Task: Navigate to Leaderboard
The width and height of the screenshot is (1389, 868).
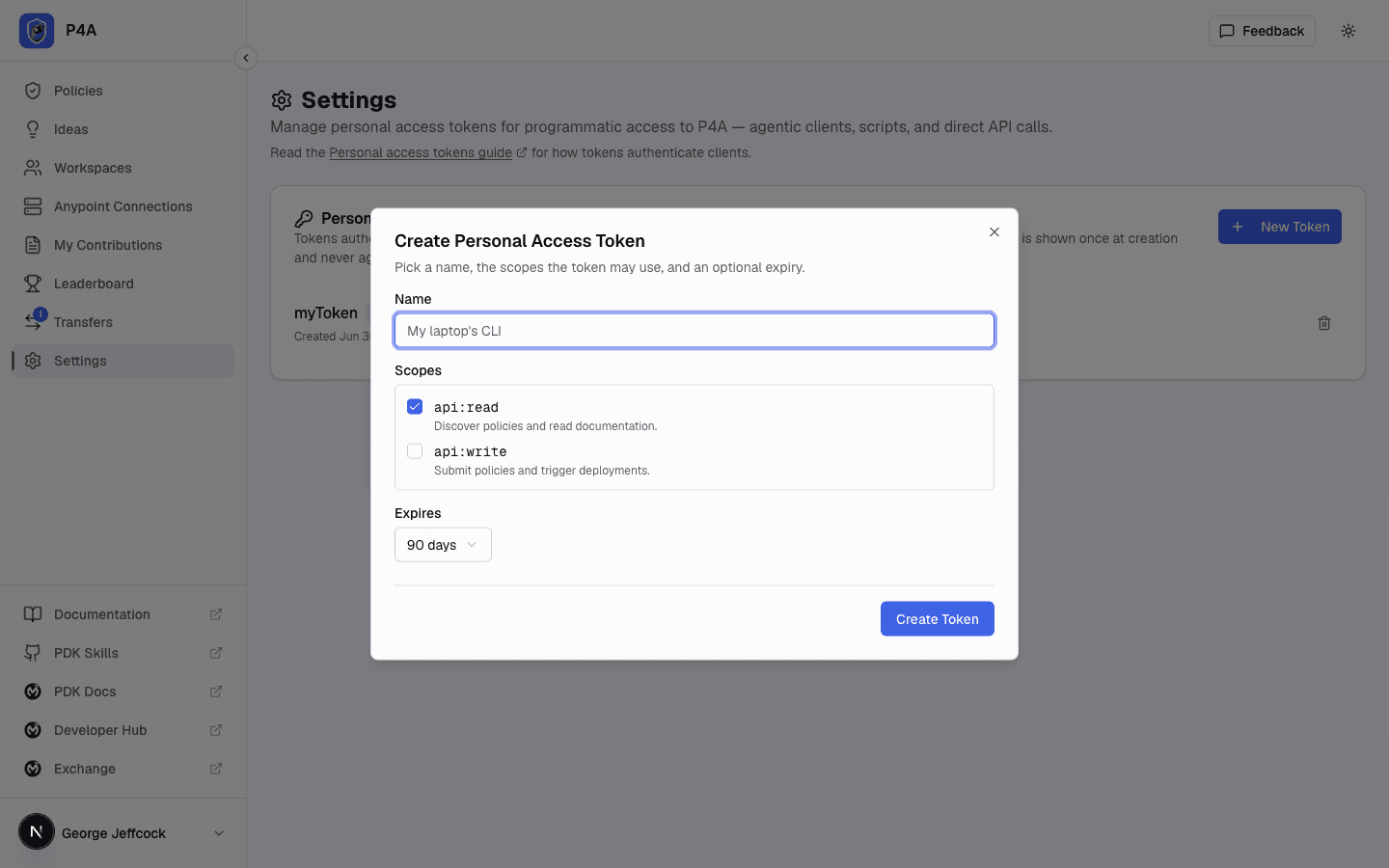Action: (x=123, y=284)
